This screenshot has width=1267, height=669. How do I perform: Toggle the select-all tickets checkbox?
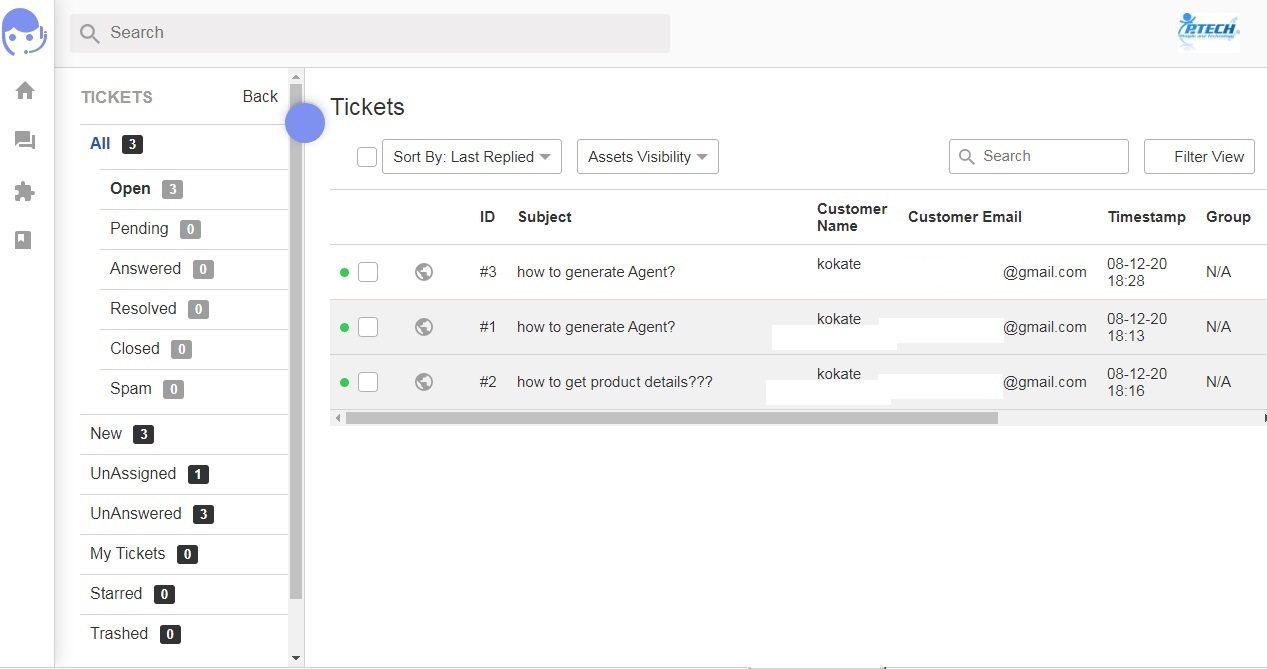point(367,157)
